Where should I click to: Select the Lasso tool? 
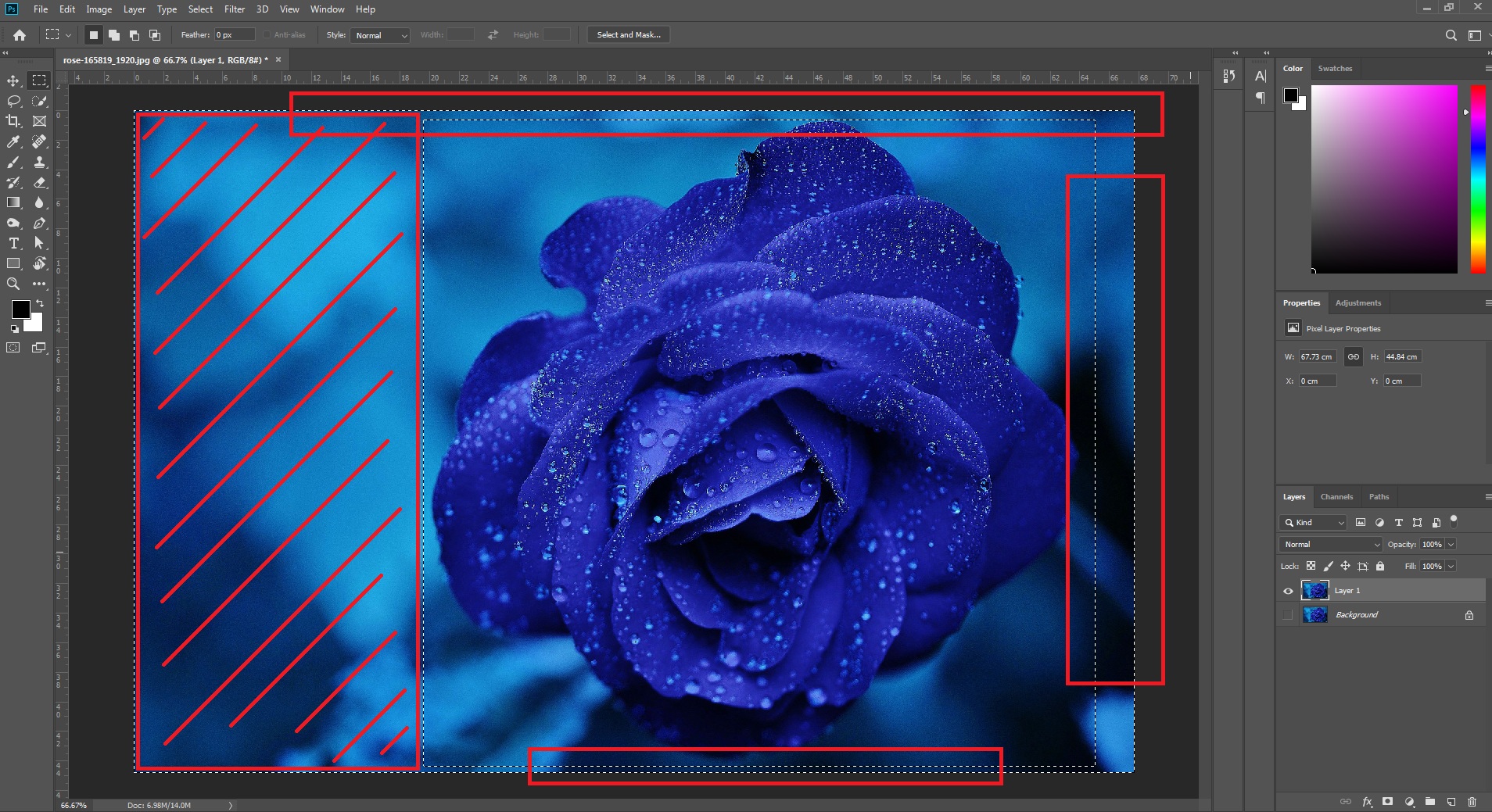coord(13,101)
